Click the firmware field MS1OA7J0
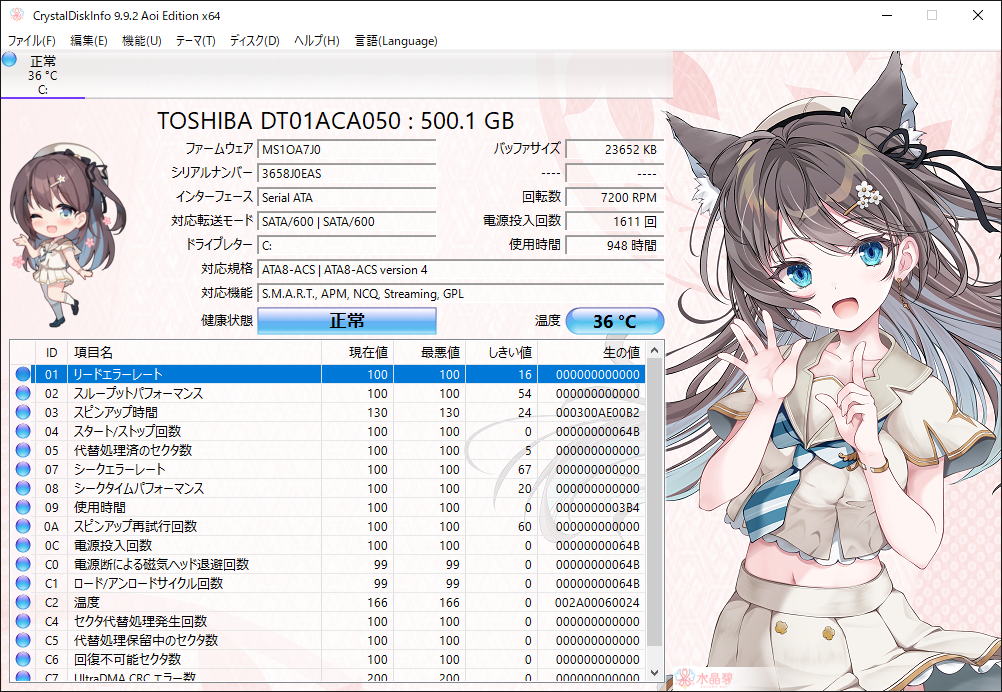1002x692 pixels. [346, 150]
